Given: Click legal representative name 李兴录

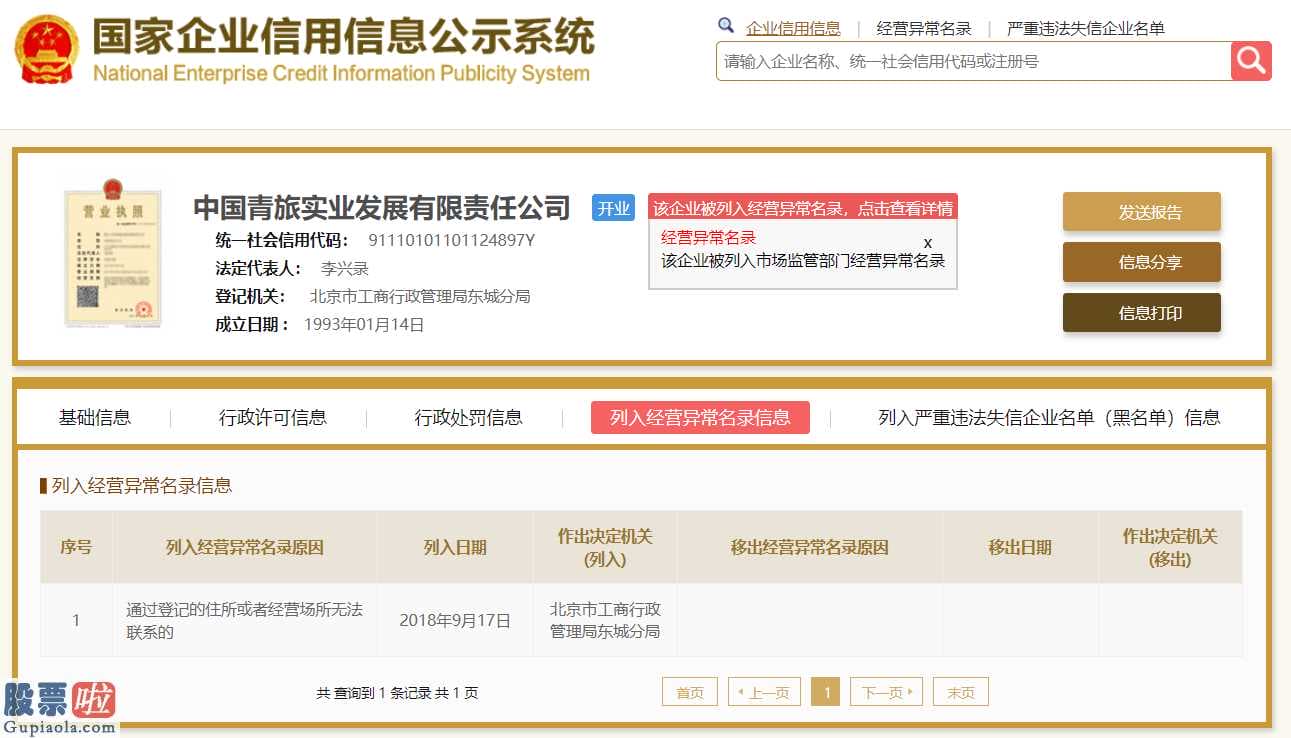Looking at the screenshot, I should (x=345, y=268).
